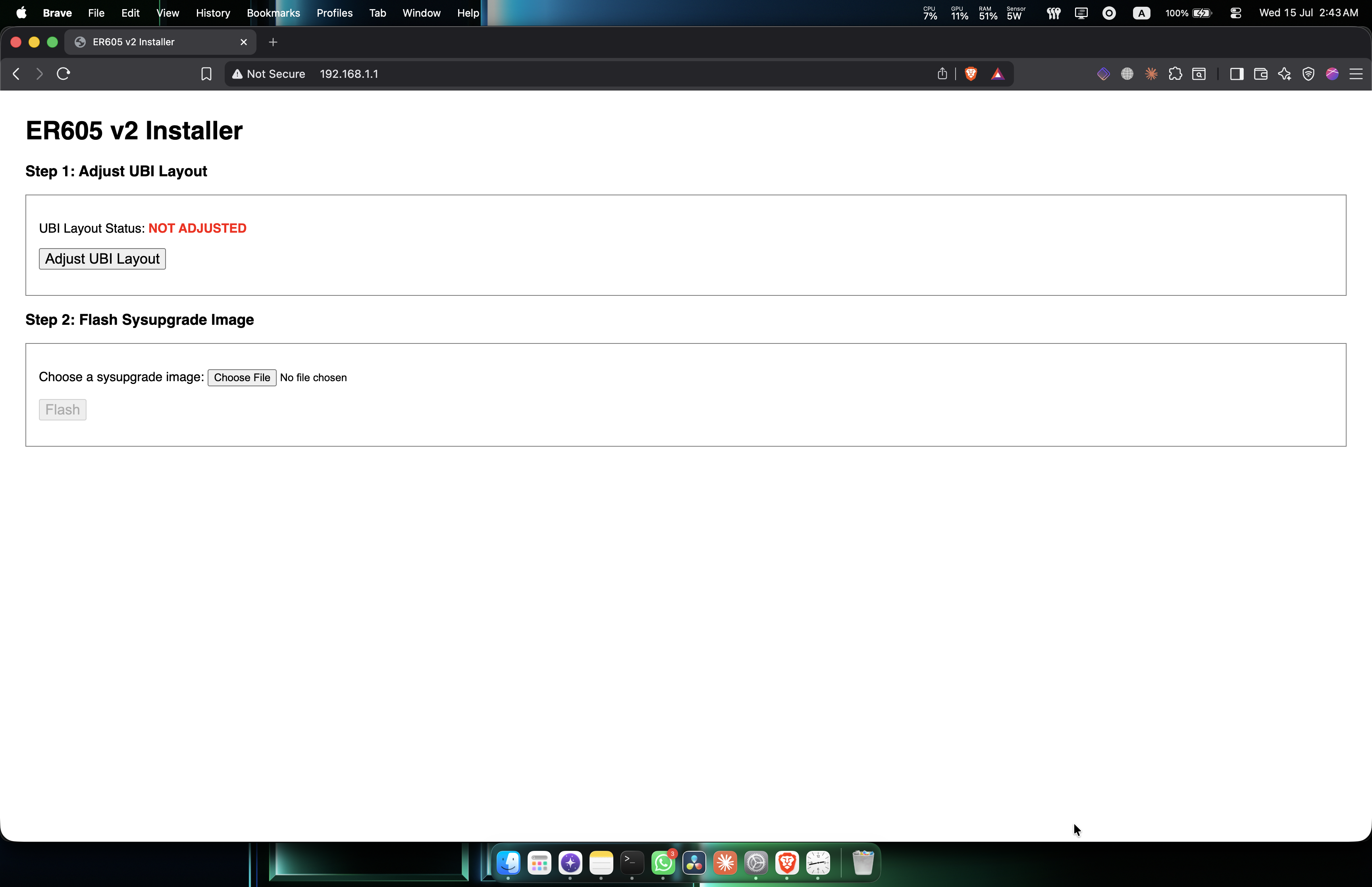Click the date and time in menu bar
The height and width of the screenshot is (887, 1372).
[x=1308, y=13]
